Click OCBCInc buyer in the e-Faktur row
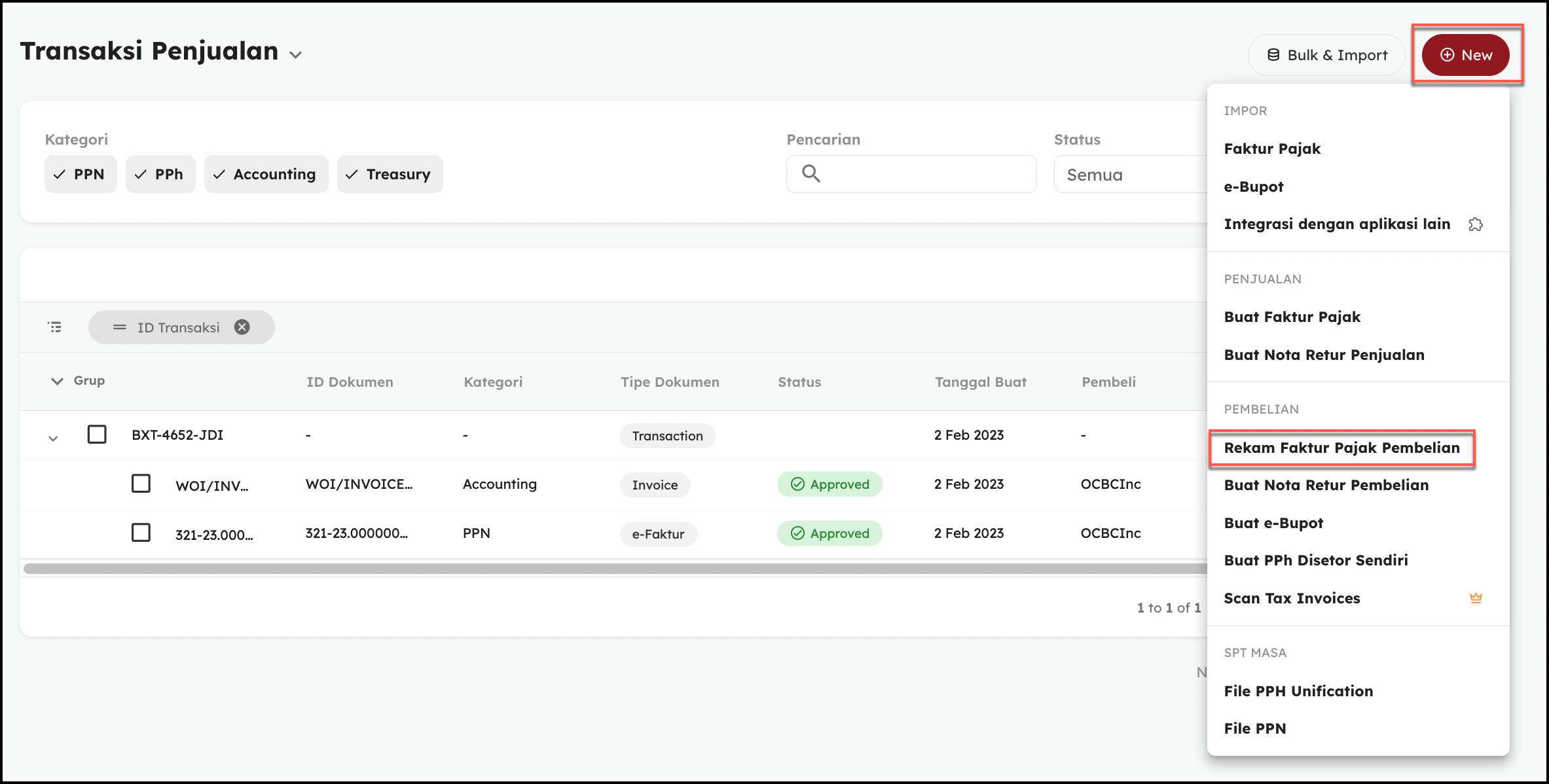The width and height of the screenshot is (1549, 784). pyautogui.click(x=1110, y=533)
